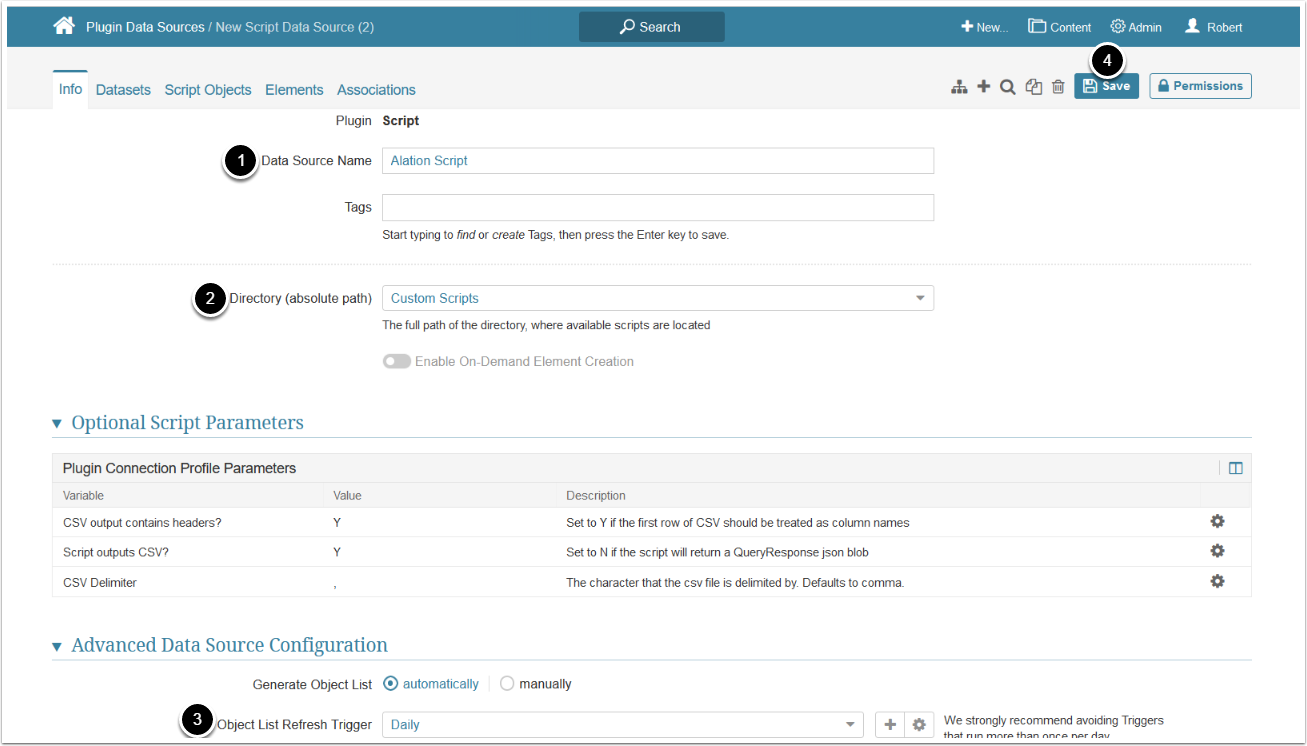Toggle the column chooser icon in parameters table
This screenshot has width=1307, height=746.
(x=1235, y=468)
